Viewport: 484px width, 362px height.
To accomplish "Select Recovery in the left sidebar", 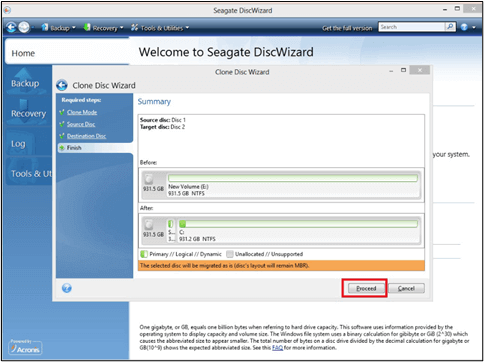I will [28, 113].
